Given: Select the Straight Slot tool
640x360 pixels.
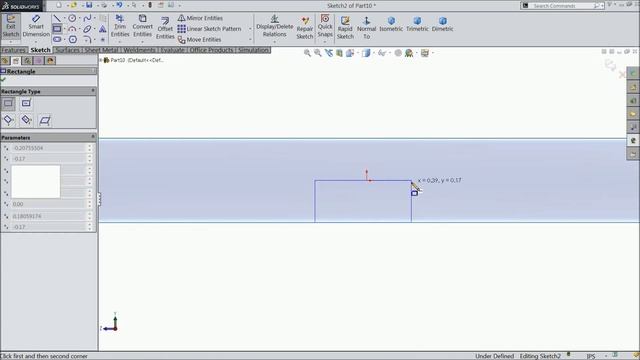Looking at the screenshot, I should click(x=57, y=39).
